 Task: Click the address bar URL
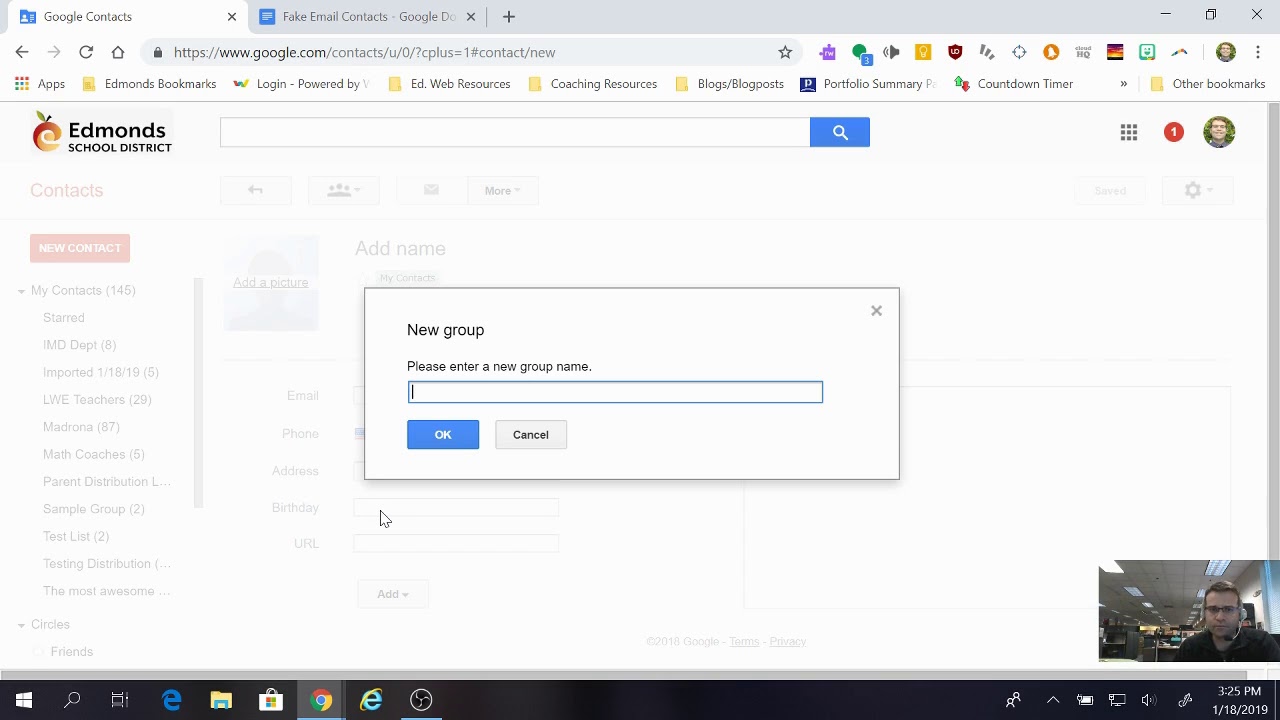(364, 52)
